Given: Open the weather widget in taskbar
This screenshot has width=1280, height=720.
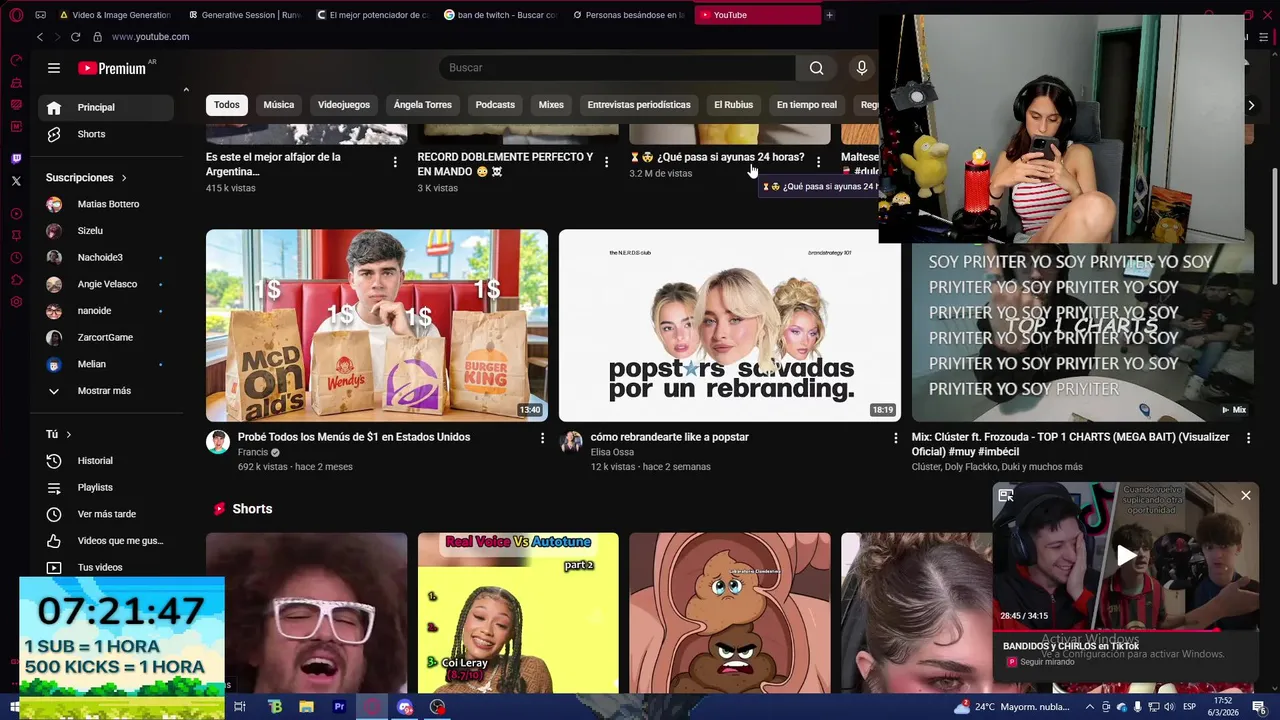Looking at the screenshot, I should point(1012,707).
